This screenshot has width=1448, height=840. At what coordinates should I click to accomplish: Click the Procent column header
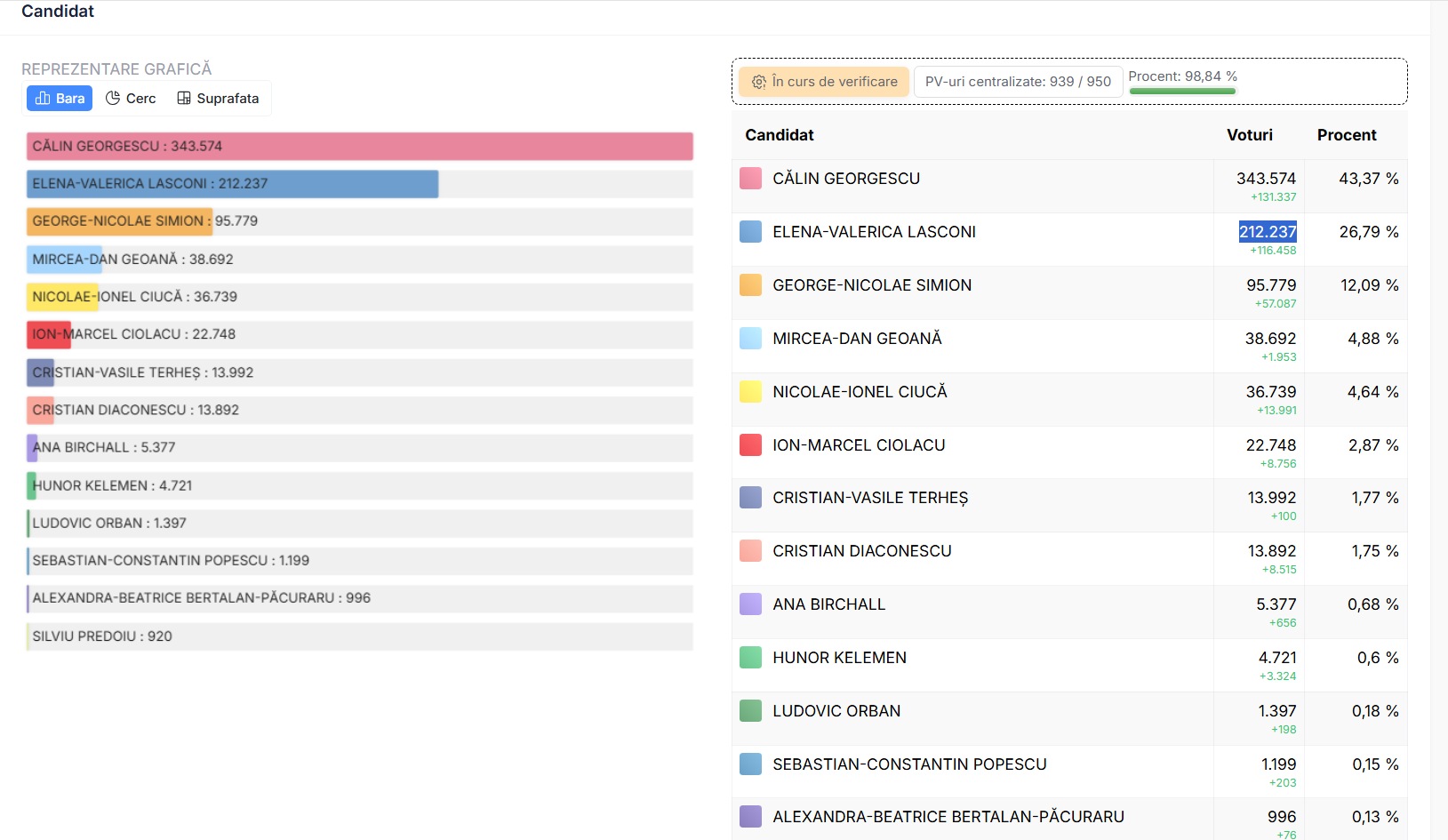tap(1346, 135)
